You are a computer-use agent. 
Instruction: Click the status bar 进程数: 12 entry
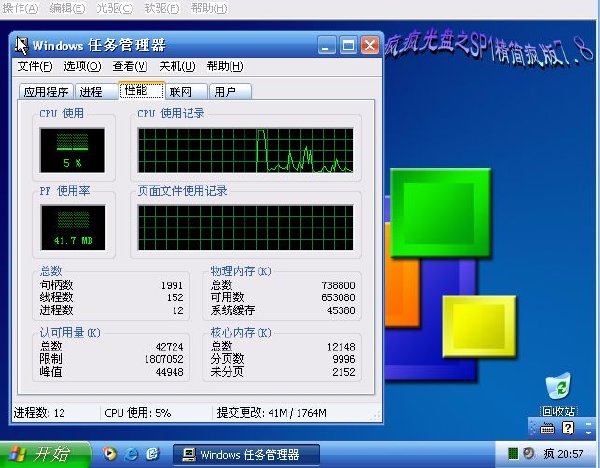pos(39,413)
